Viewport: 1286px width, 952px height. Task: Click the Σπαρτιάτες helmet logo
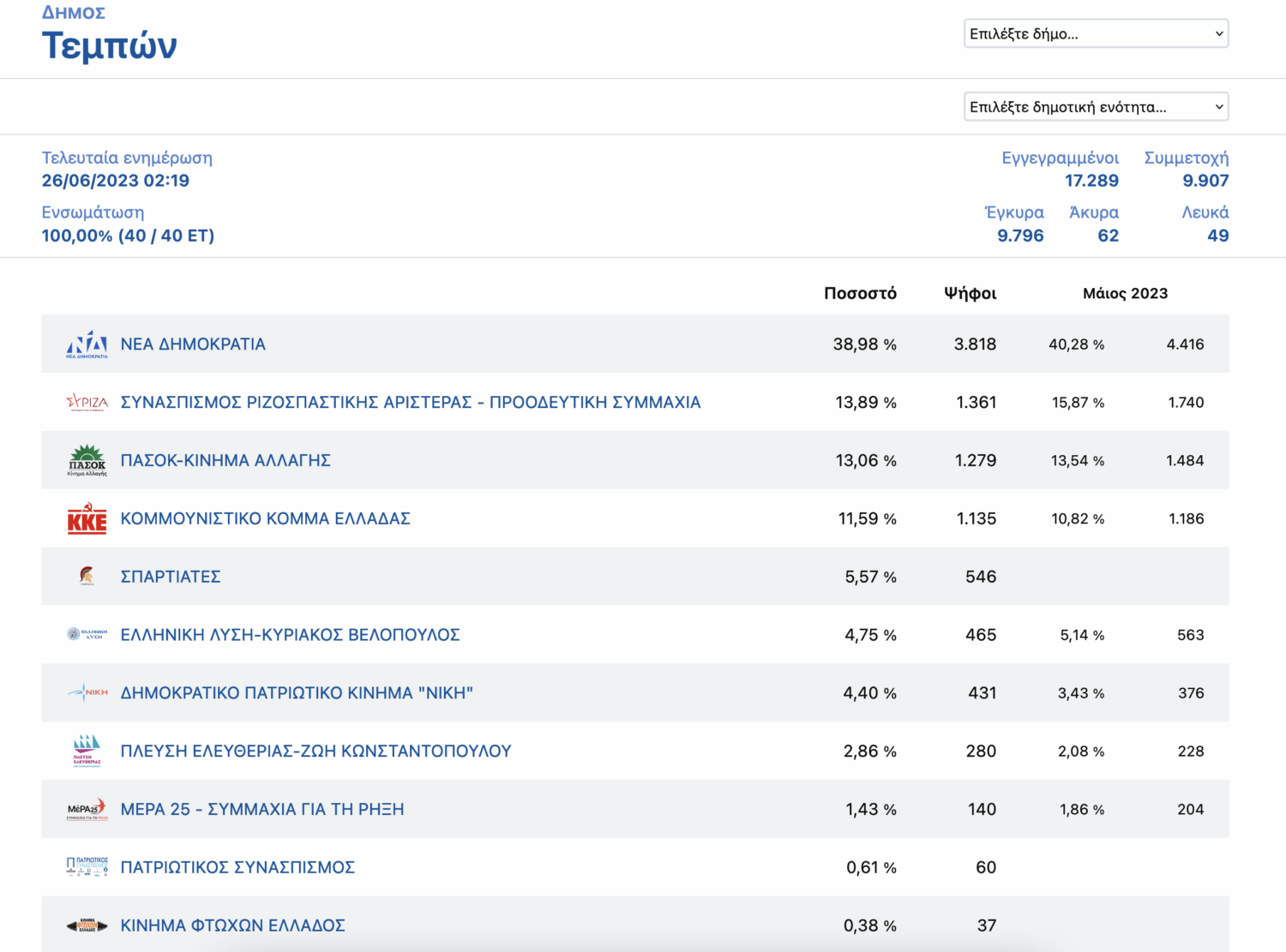(87, 577)
